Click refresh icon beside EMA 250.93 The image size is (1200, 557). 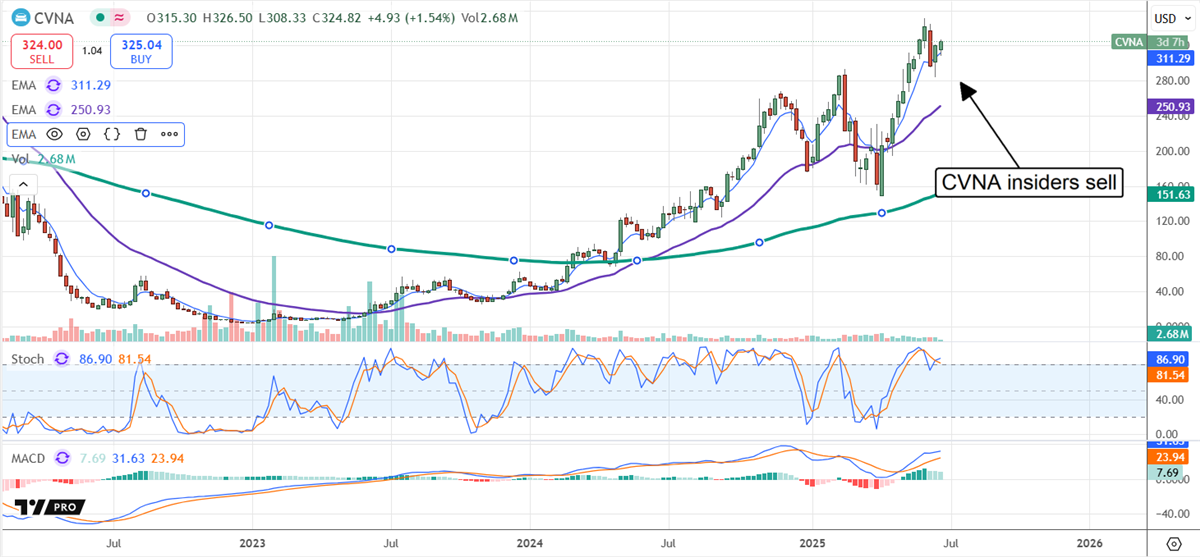[54, 109]
